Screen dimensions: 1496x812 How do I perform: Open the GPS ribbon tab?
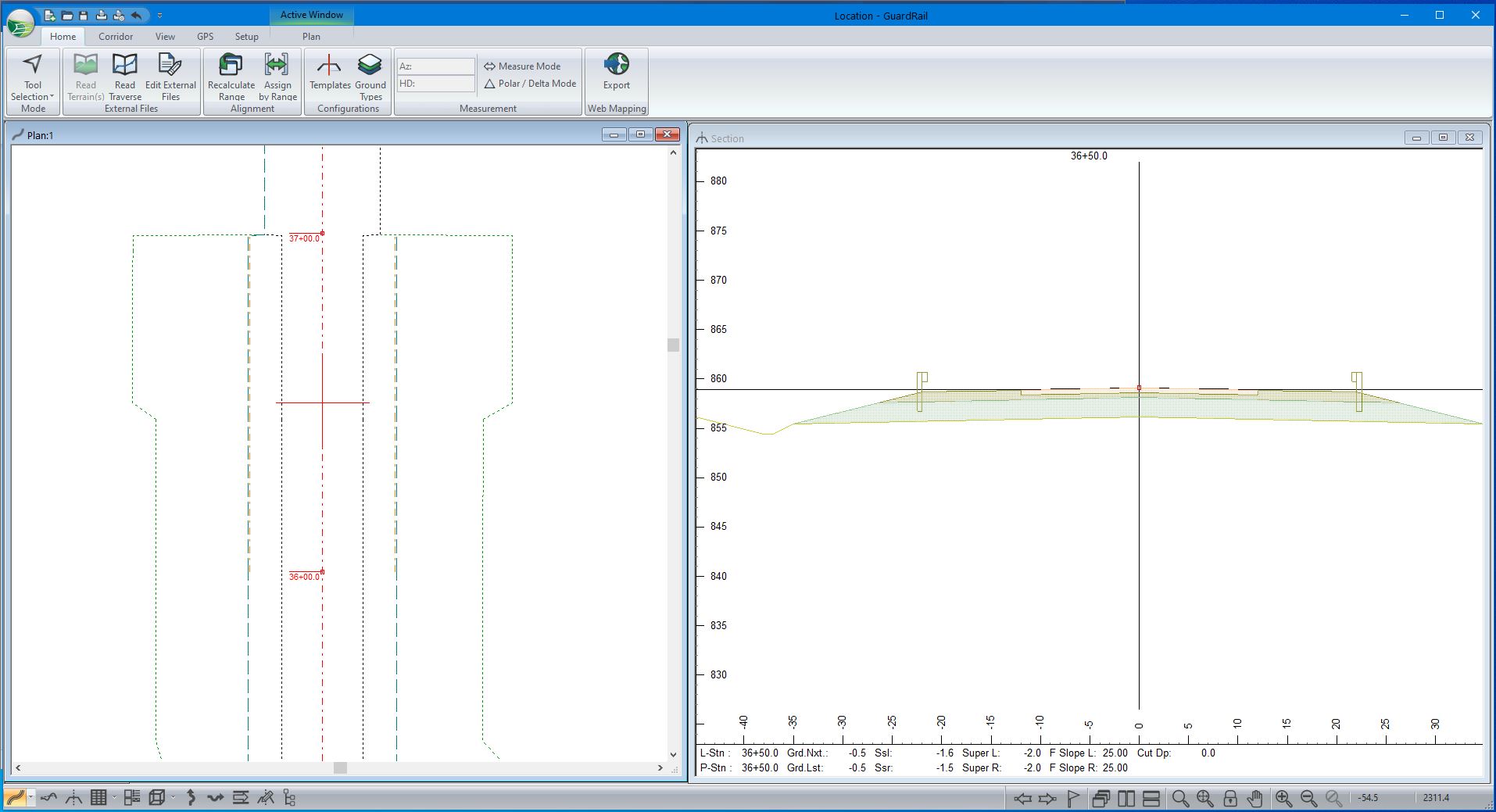point(206,36)
